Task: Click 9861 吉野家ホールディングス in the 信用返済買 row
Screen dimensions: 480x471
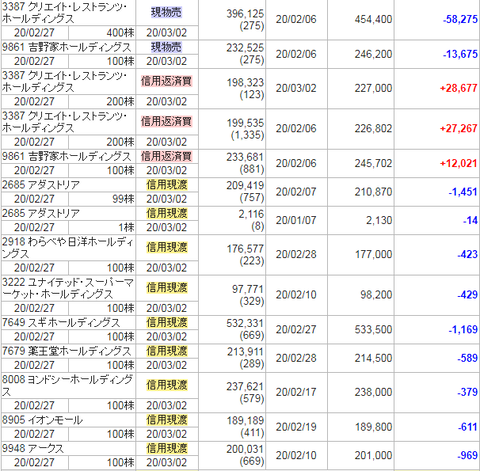Action: click(x=66, y=156)
